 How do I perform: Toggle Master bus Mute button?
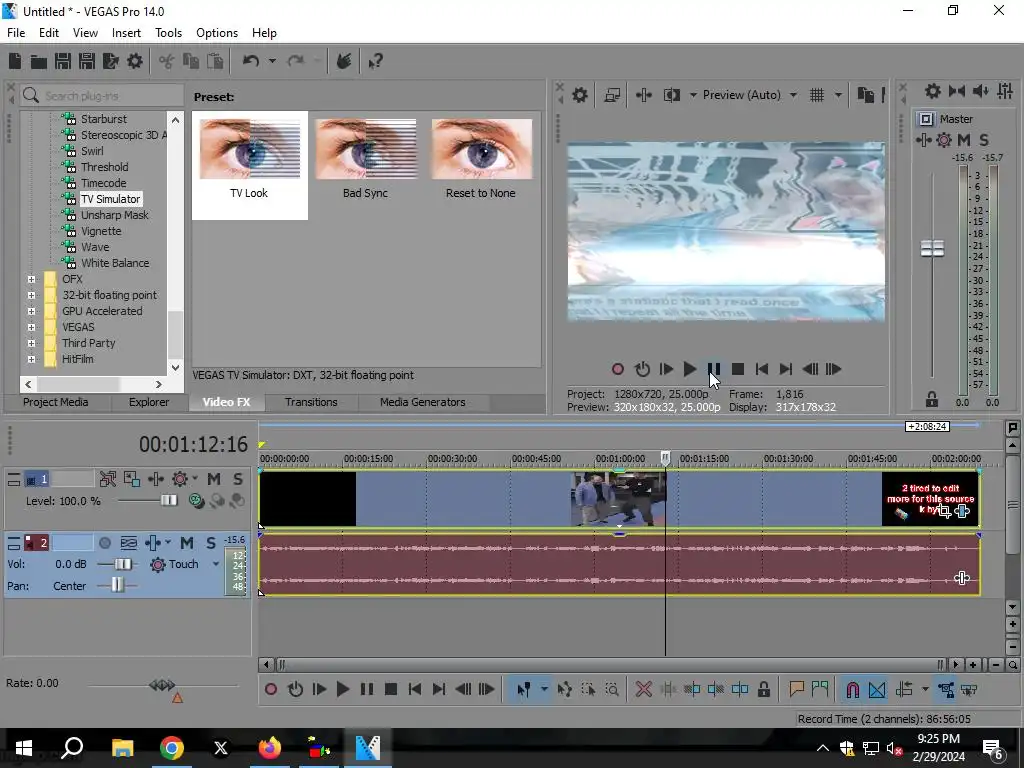point(964,140)
